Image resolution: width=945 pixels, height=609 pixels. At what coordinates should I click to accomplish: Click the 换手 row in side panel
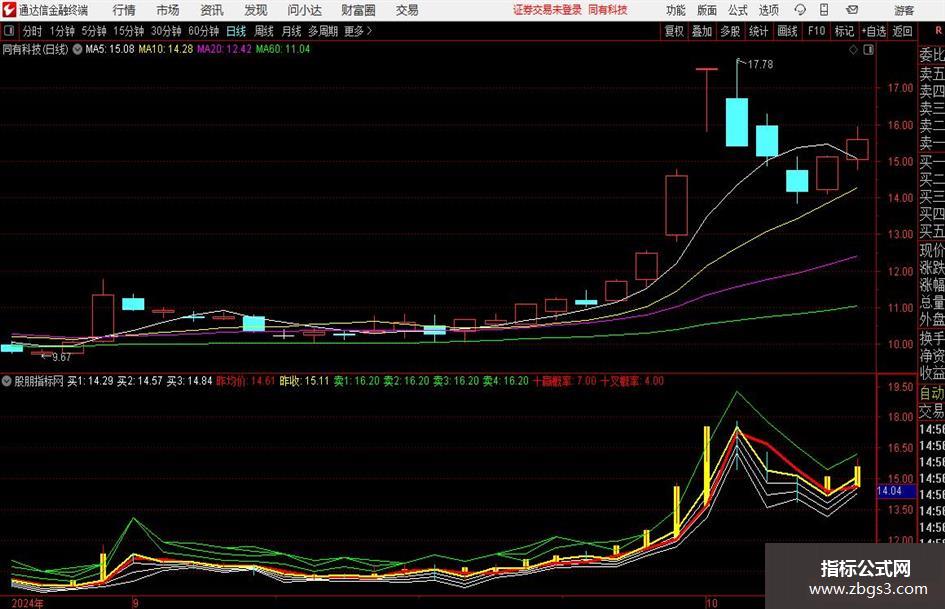pyautogui.click(x=932, y=338)
